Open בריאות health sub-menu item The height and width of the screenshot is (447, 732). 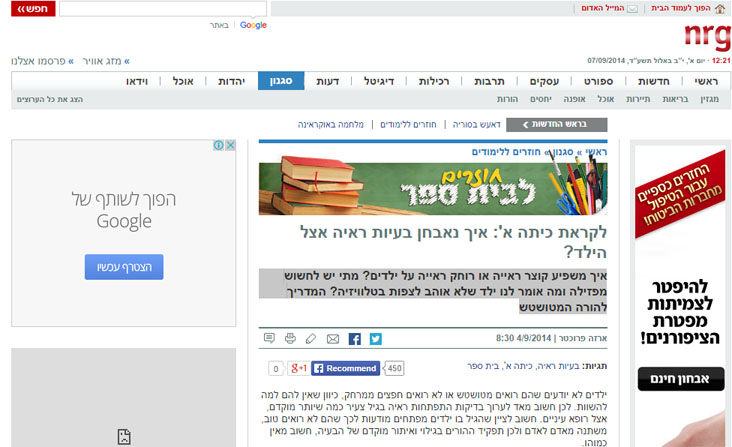point(675,99)
